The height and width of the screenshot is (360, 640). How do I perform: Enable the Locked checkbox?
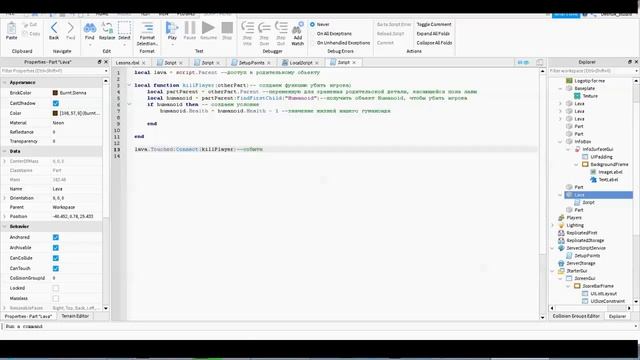56,288
